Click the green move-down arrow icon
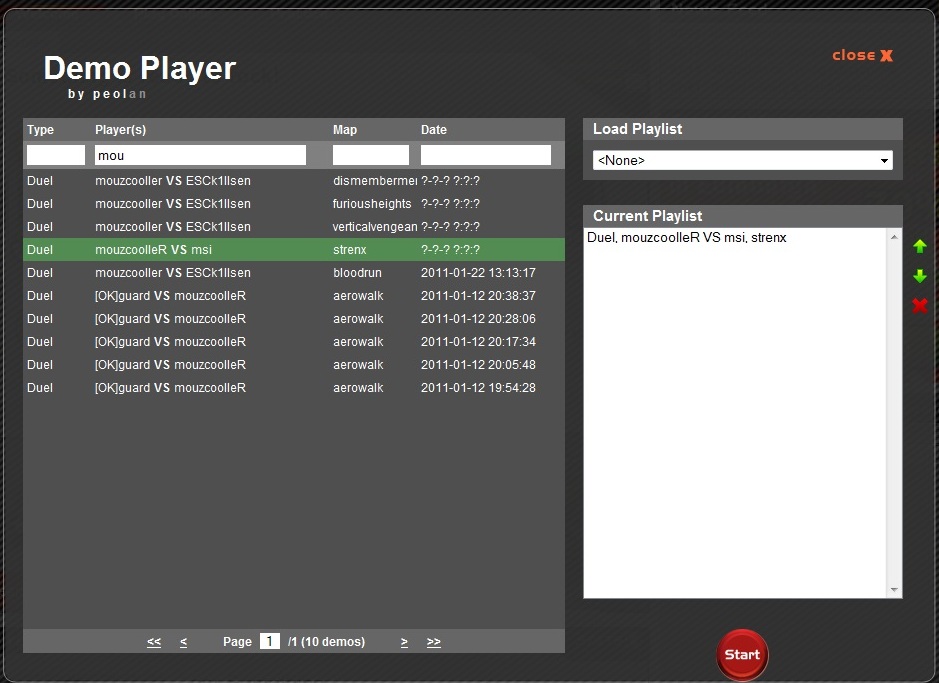The width and height of the screenshot is (939, 683). pyautogui.click(x=920, y=276)
